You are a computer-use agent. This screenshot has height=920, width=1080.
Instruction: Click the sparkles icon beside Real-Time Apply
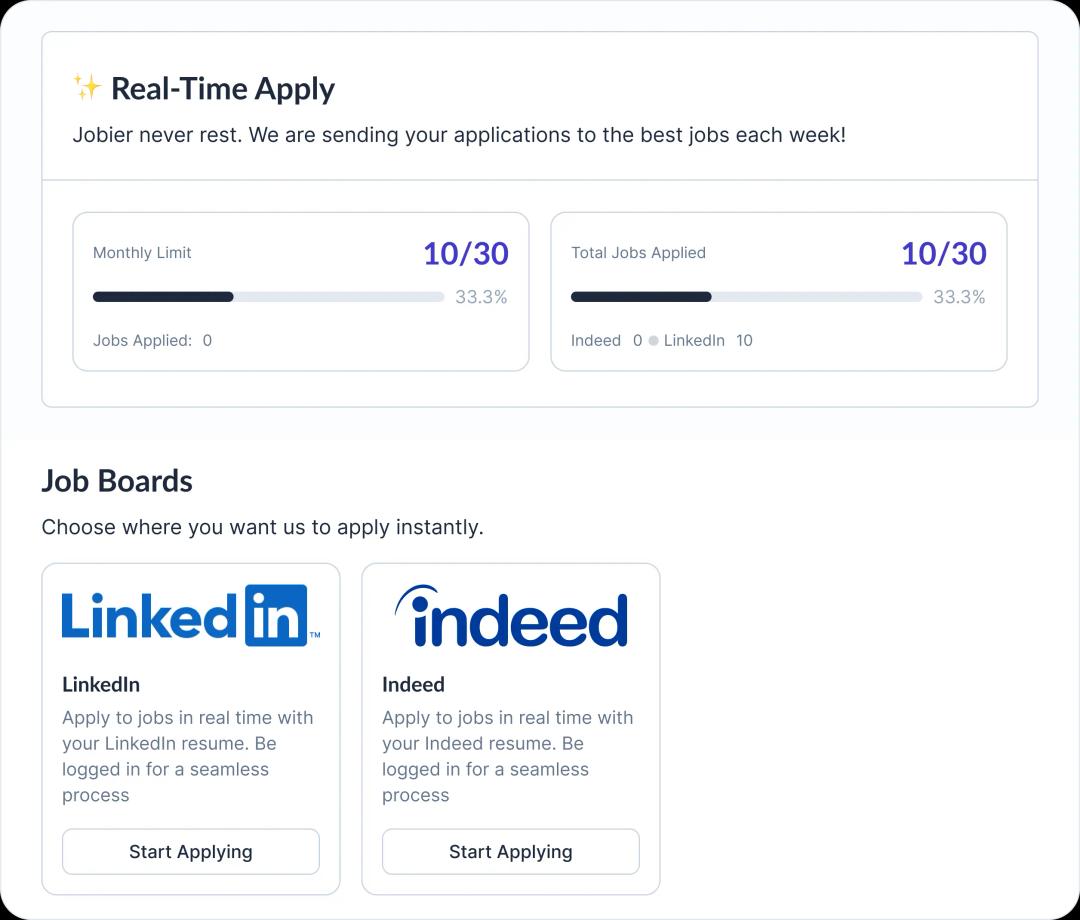pos(87,87)
